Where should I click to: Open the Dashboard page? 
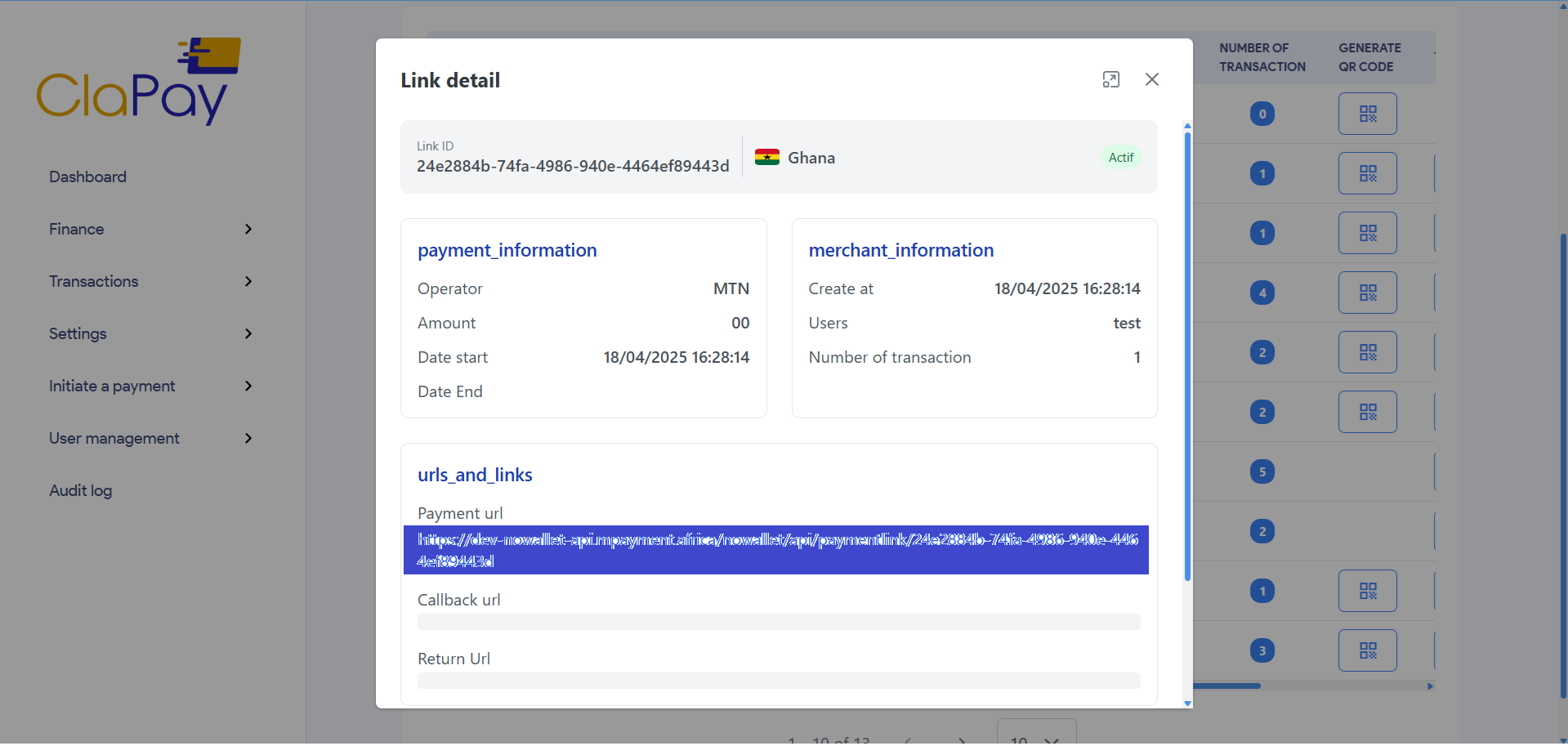click(87, 177)
